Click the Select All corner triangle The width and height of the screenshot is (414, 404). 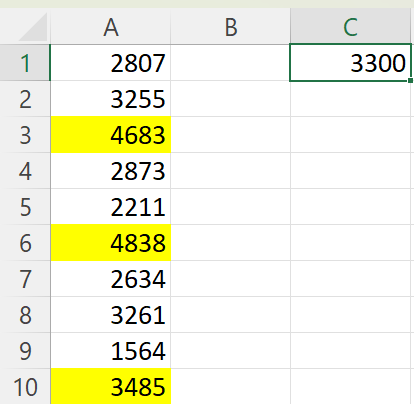[33, 27]
